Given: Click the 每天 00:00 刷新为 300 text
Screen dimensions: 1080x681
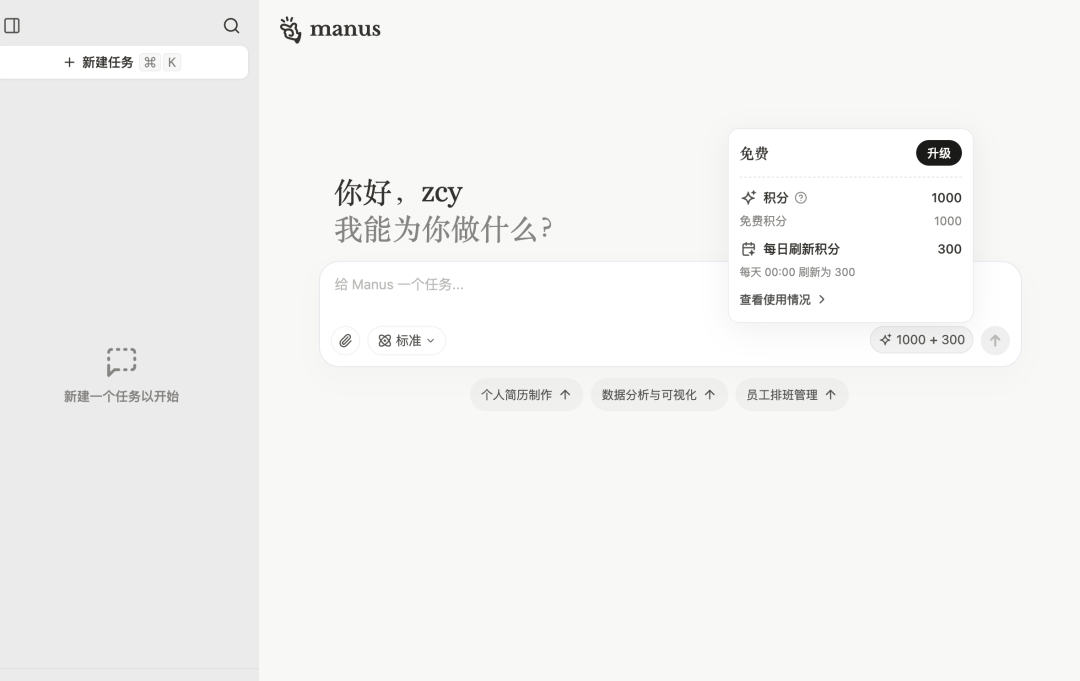Looking at the screenshot, I should pyautogui.click(x=797, y=272).
